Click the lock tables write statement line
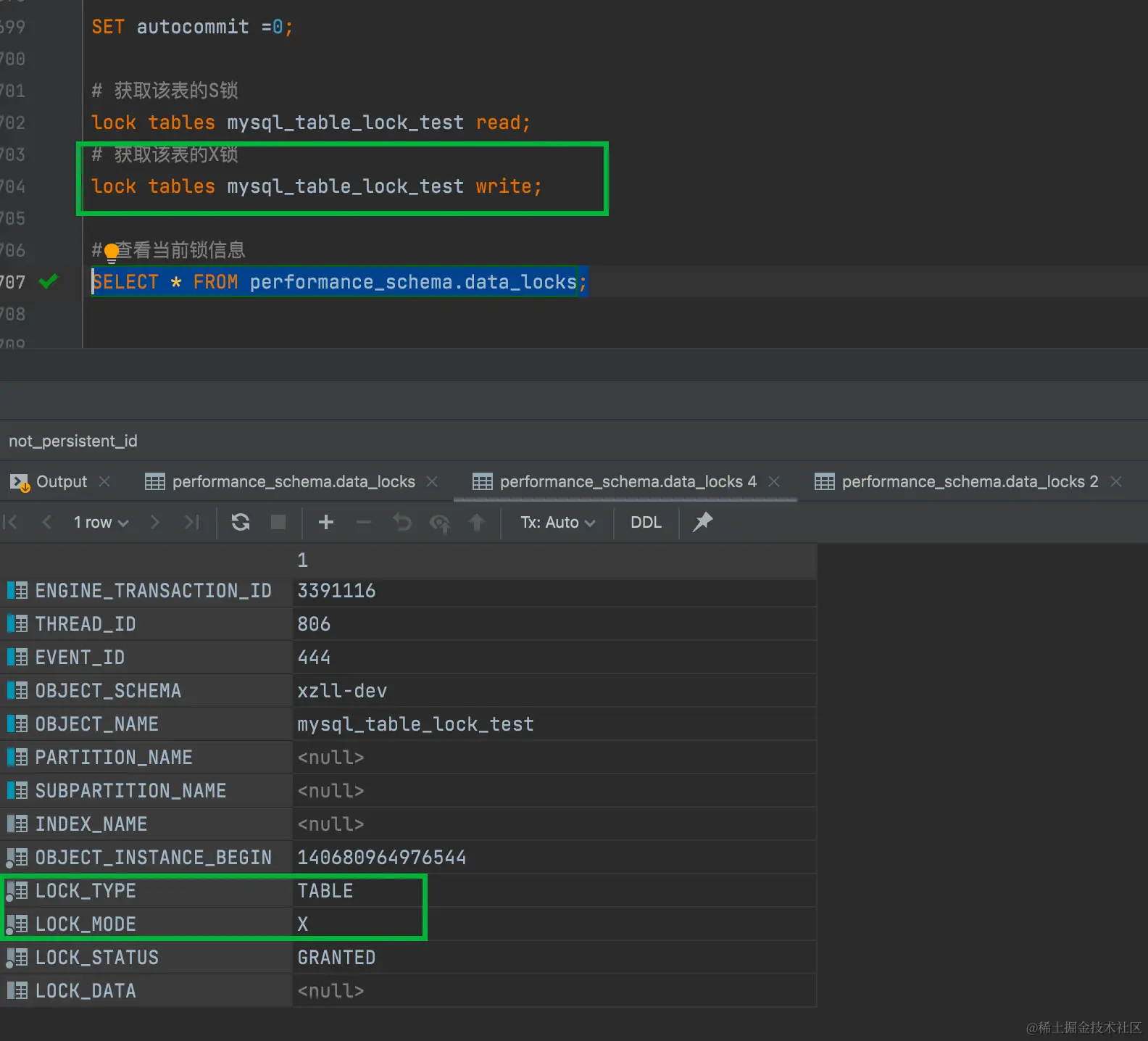This screenshot has width=1148, height=1041. [317, 186]
